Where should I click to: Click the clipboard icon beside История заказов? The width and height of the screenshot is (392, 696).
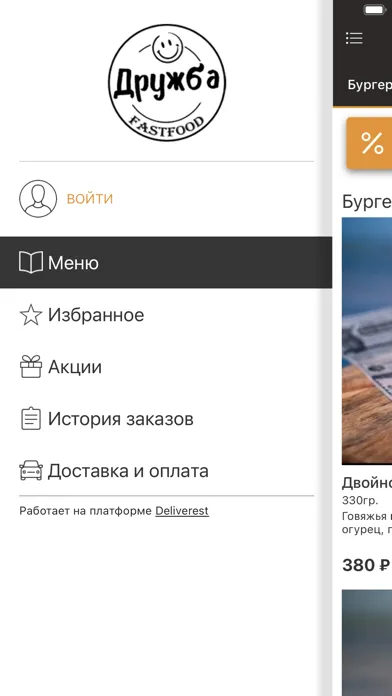[x=31, y=419]
